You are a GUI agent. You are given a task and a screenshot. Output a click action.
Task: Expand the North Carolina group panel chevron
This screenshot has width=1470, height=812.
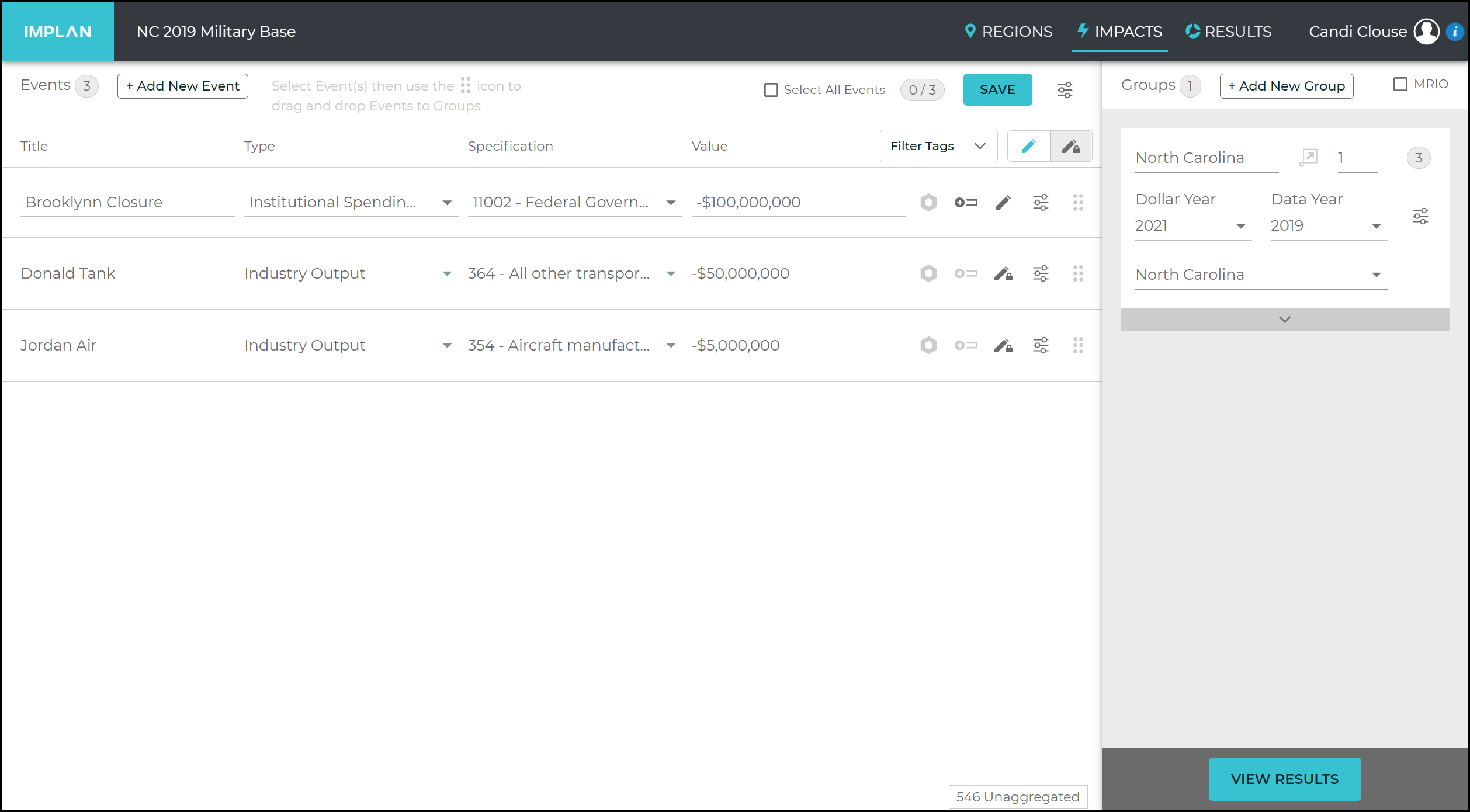[x=1284, y=320]
